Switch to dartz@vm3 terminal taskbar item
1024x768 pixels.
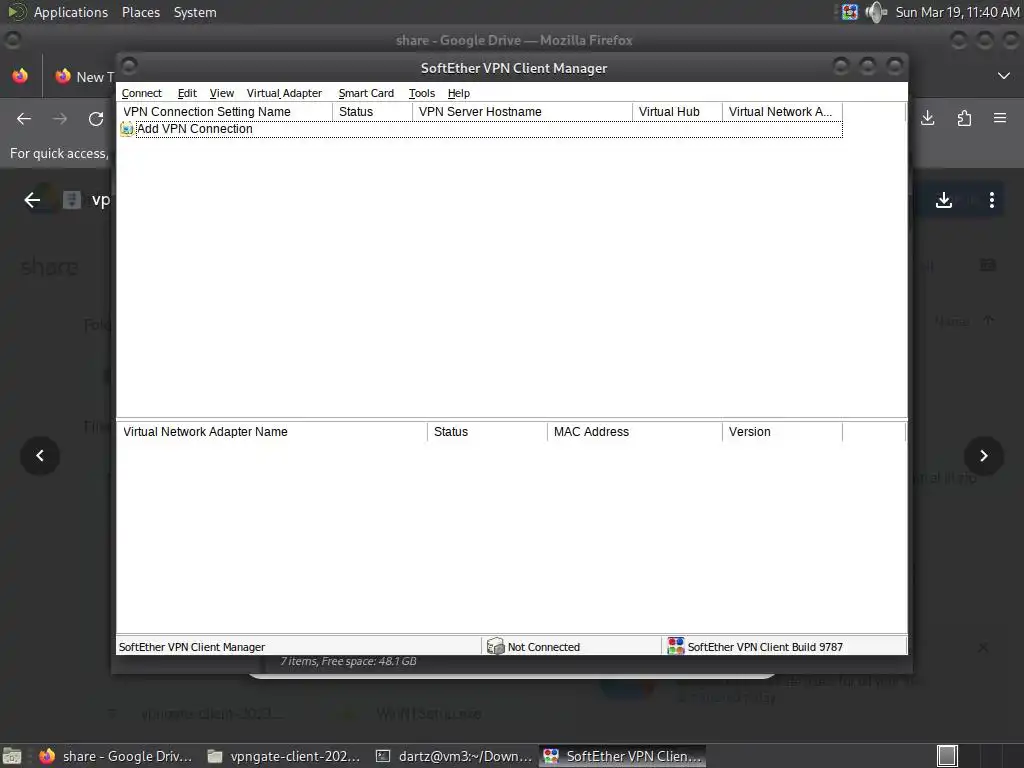455,756
